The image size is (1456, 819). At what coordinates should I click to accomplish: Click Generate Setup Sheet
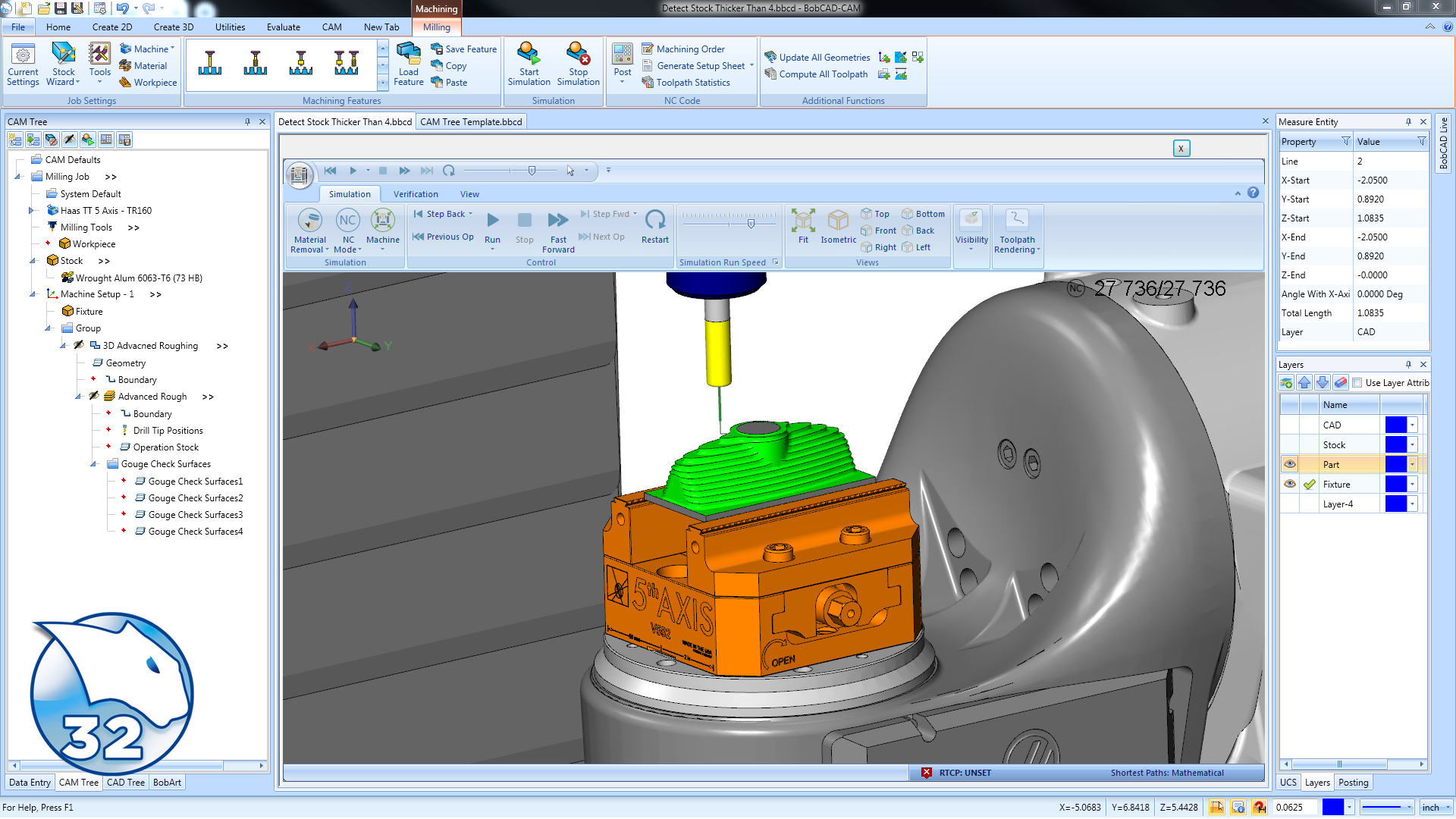(x=700, y=66)
